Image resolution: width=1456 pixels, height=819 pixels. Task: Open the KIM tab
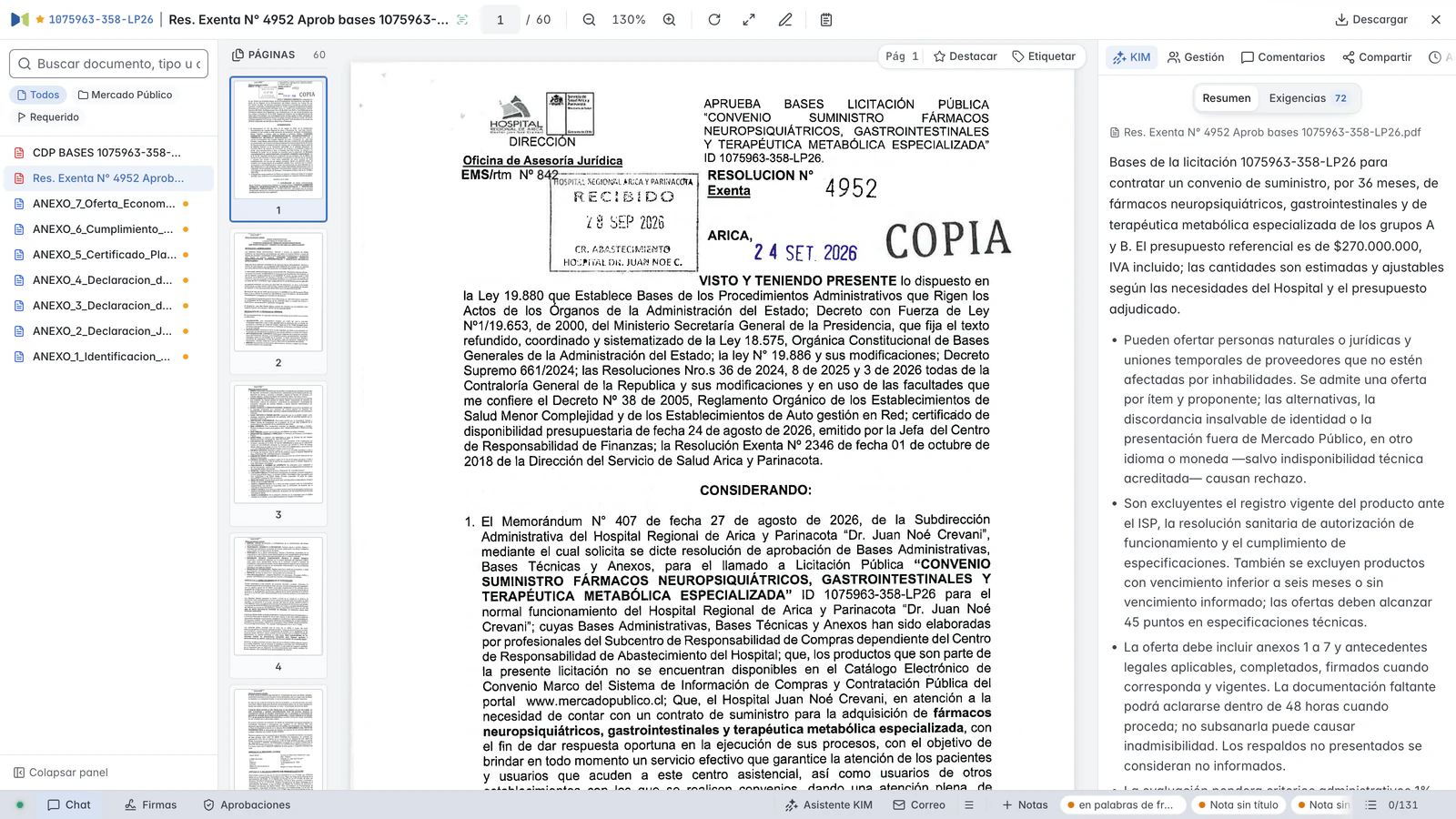pyautogui.click(x=1131, y=57)
